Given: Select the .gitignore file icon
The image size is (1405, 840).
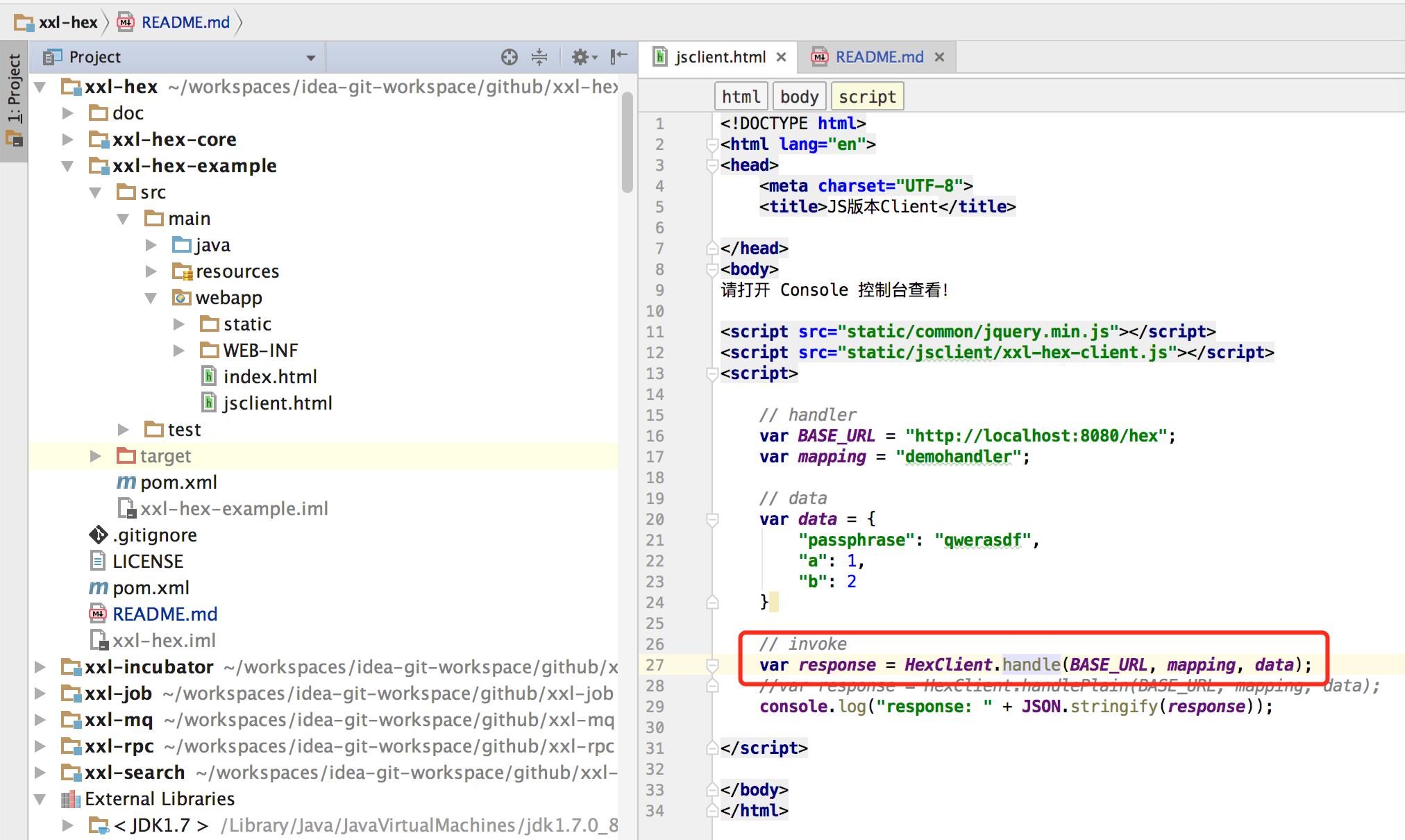Looking at the screenshot, I should pos(99,535).
